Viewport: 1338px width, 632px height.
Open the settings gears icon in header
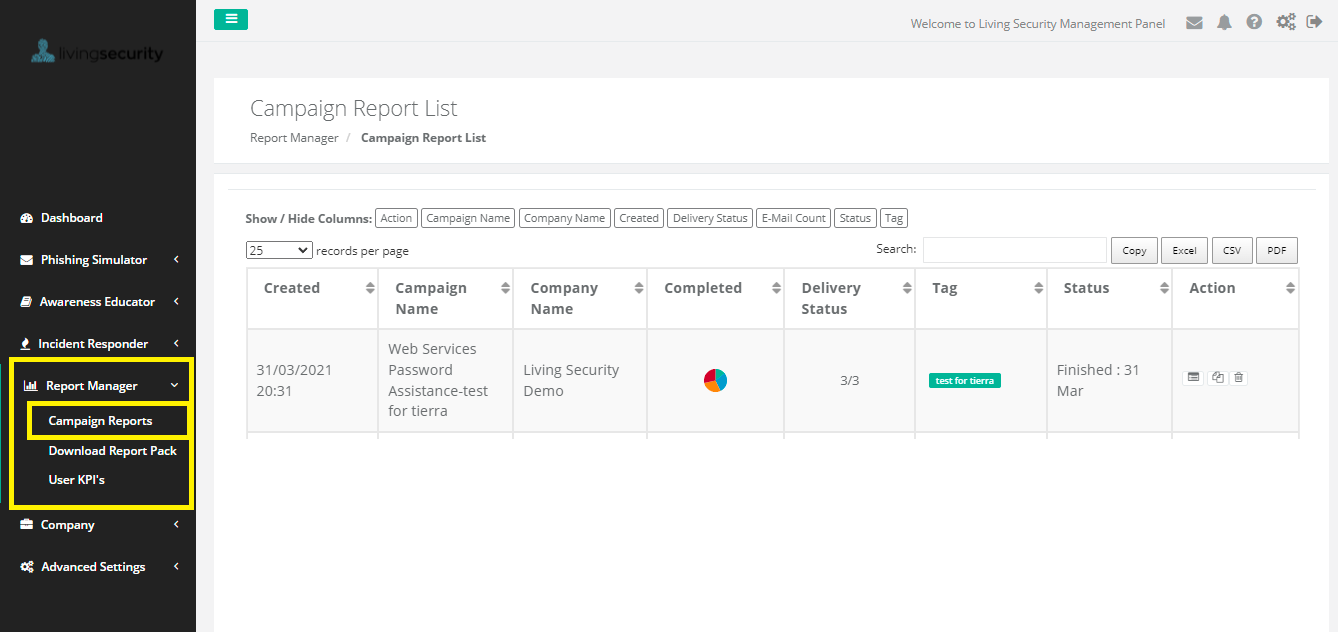coord(1286,22)
